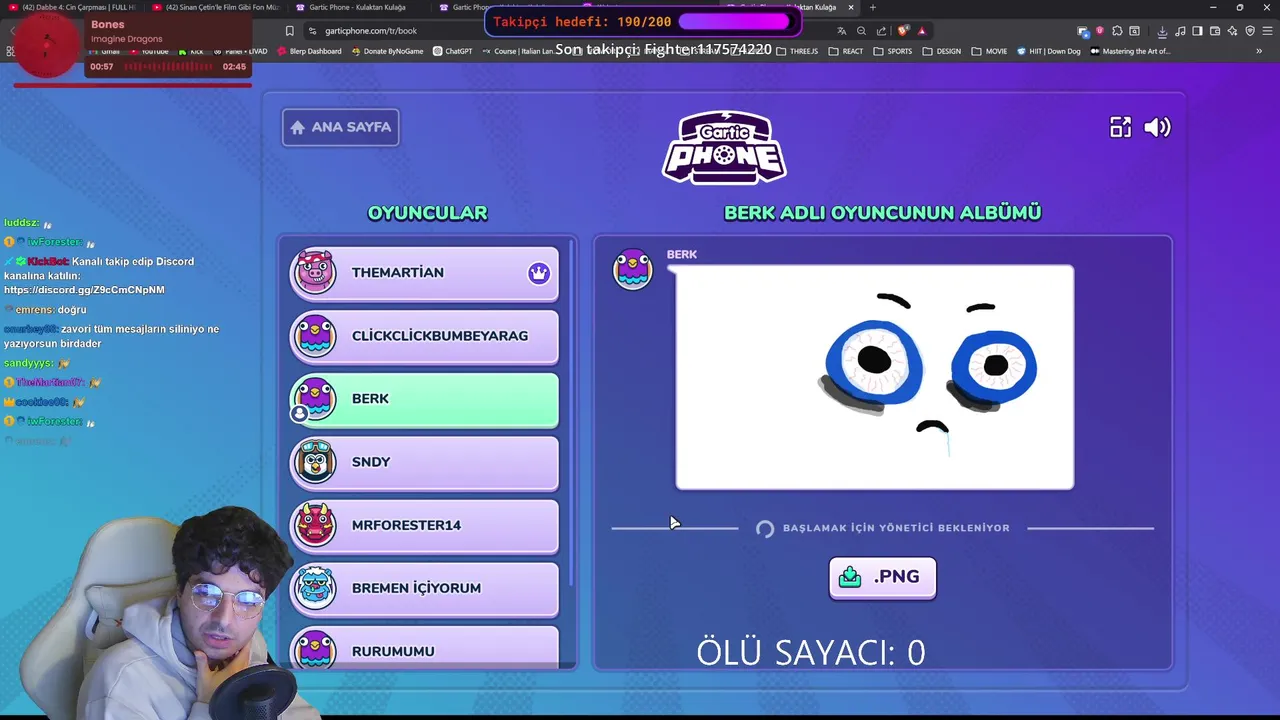1280x720 pixels.
Task: Select player CLICKCLICKBUMBEYARAG
Action: 424,336
